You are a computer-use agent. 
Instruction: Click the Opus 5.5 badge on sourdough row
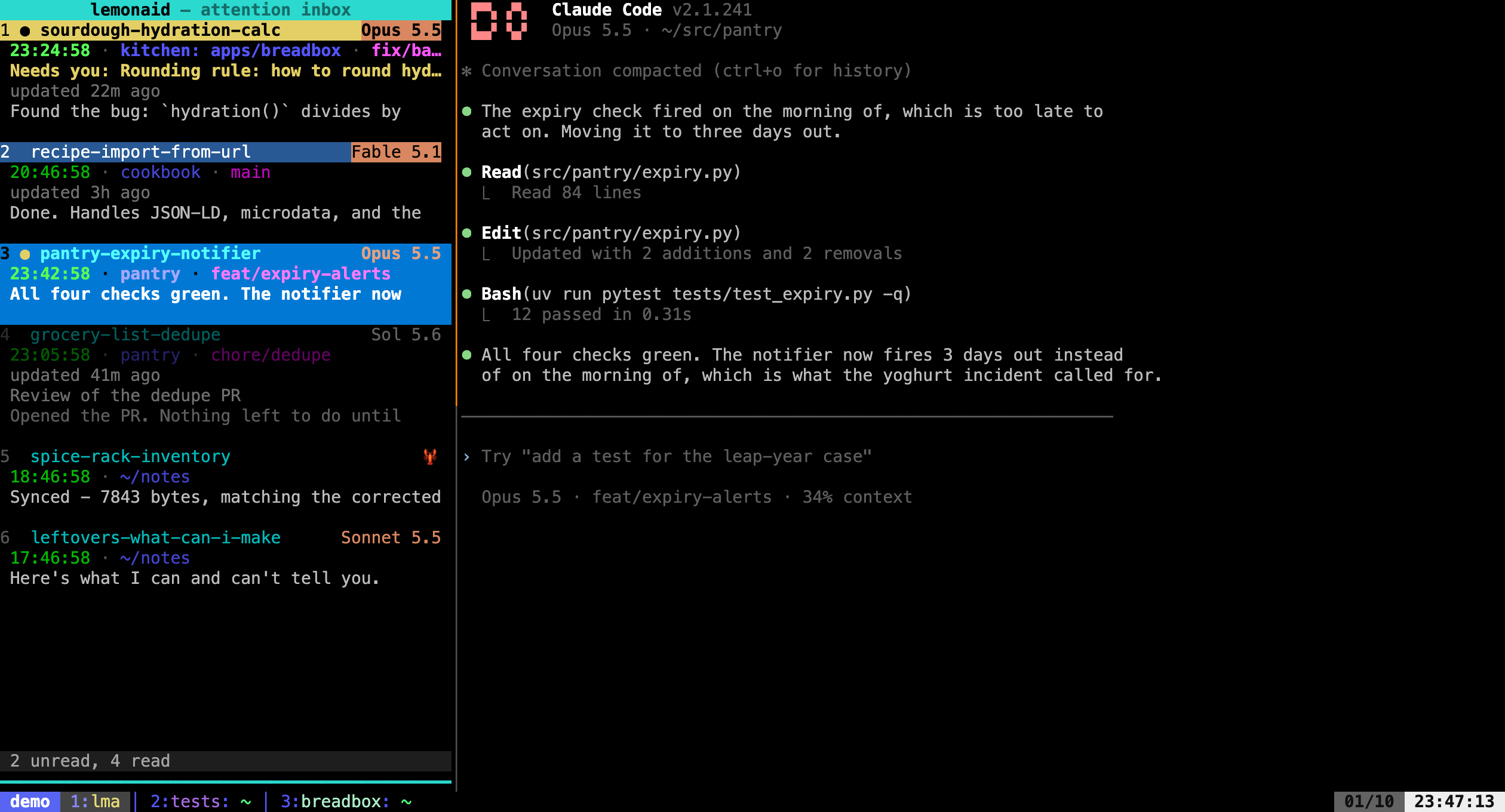click(x=401, y=30)
